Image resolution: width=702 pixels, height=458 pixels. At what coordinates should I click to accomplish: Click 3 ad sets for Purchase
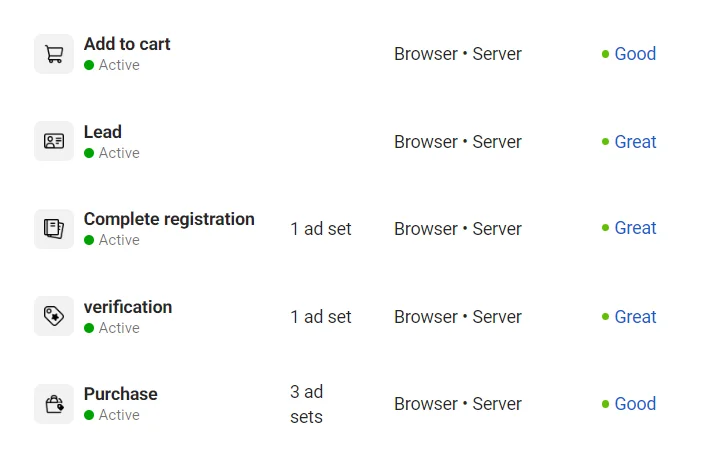306,404
